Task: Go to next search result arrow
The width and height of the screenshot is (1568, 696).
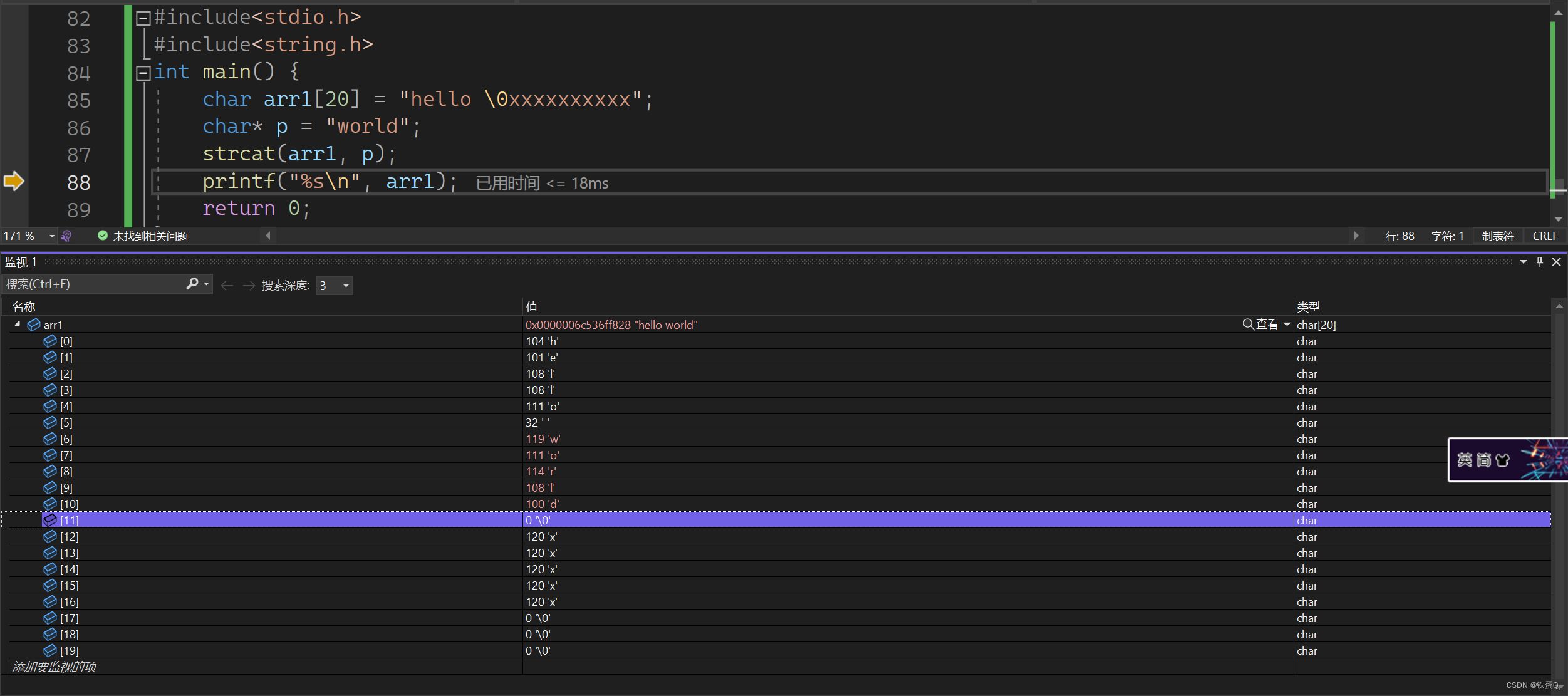Action: [249, 286]
